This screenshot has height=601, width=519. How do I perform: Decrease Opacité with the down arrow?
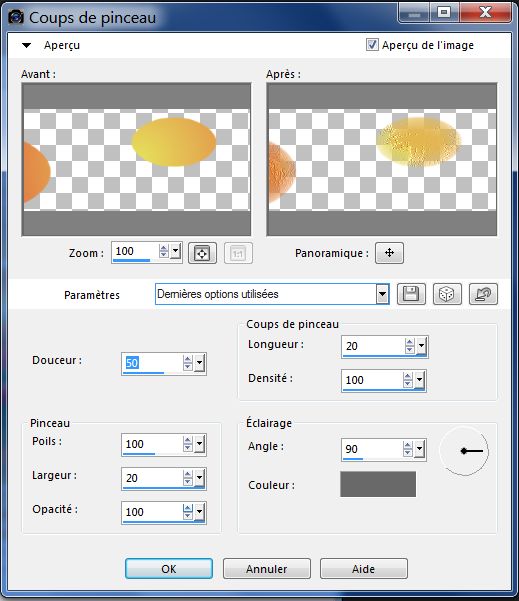point(187,516)
